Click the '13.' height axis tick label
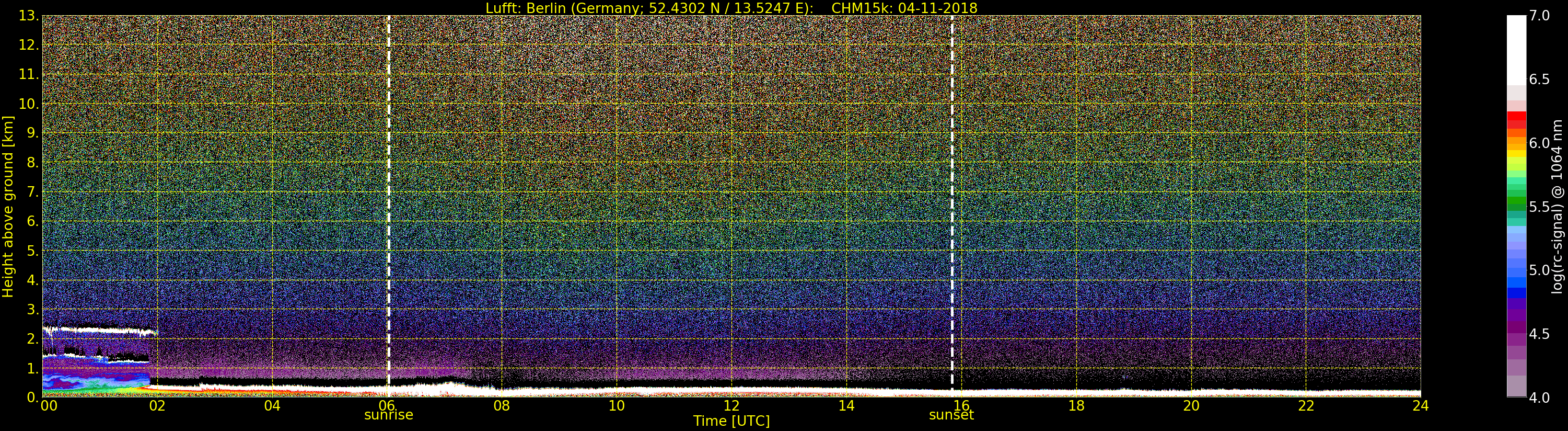This screenshot has height=431, width=1568. tap(29, 16)
